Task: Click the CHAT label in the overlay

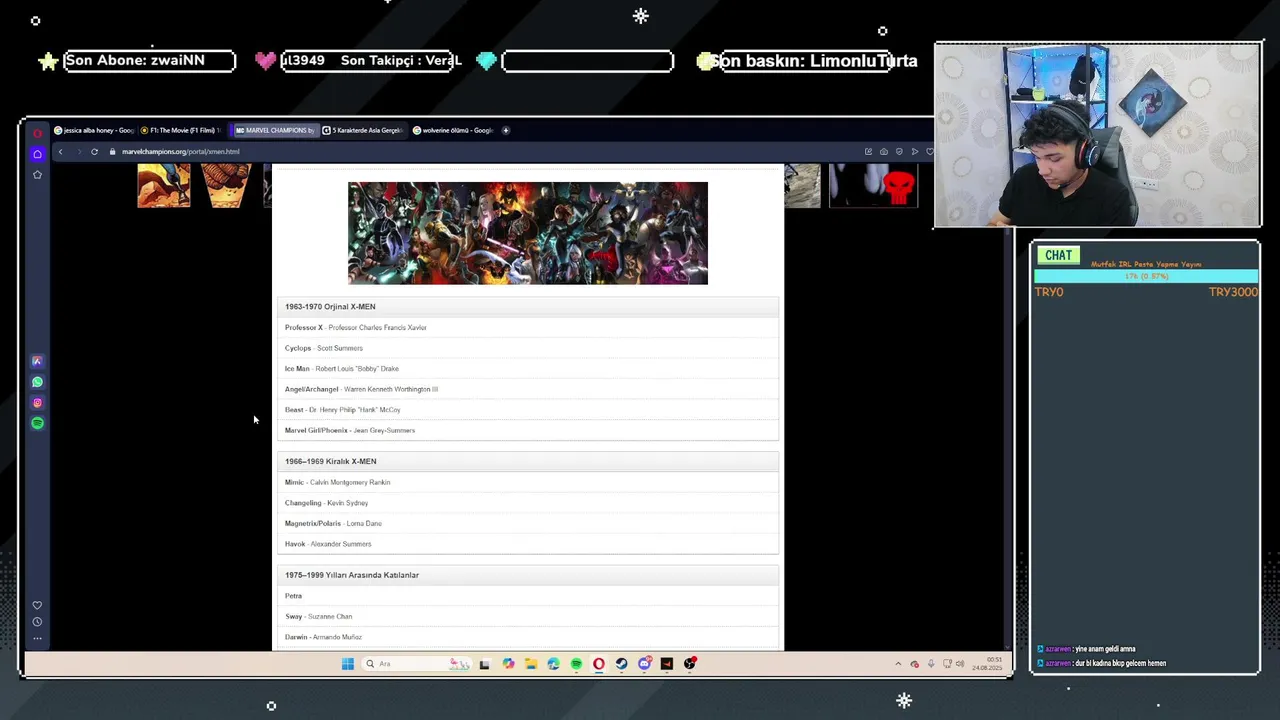Action: [1058, 255]
